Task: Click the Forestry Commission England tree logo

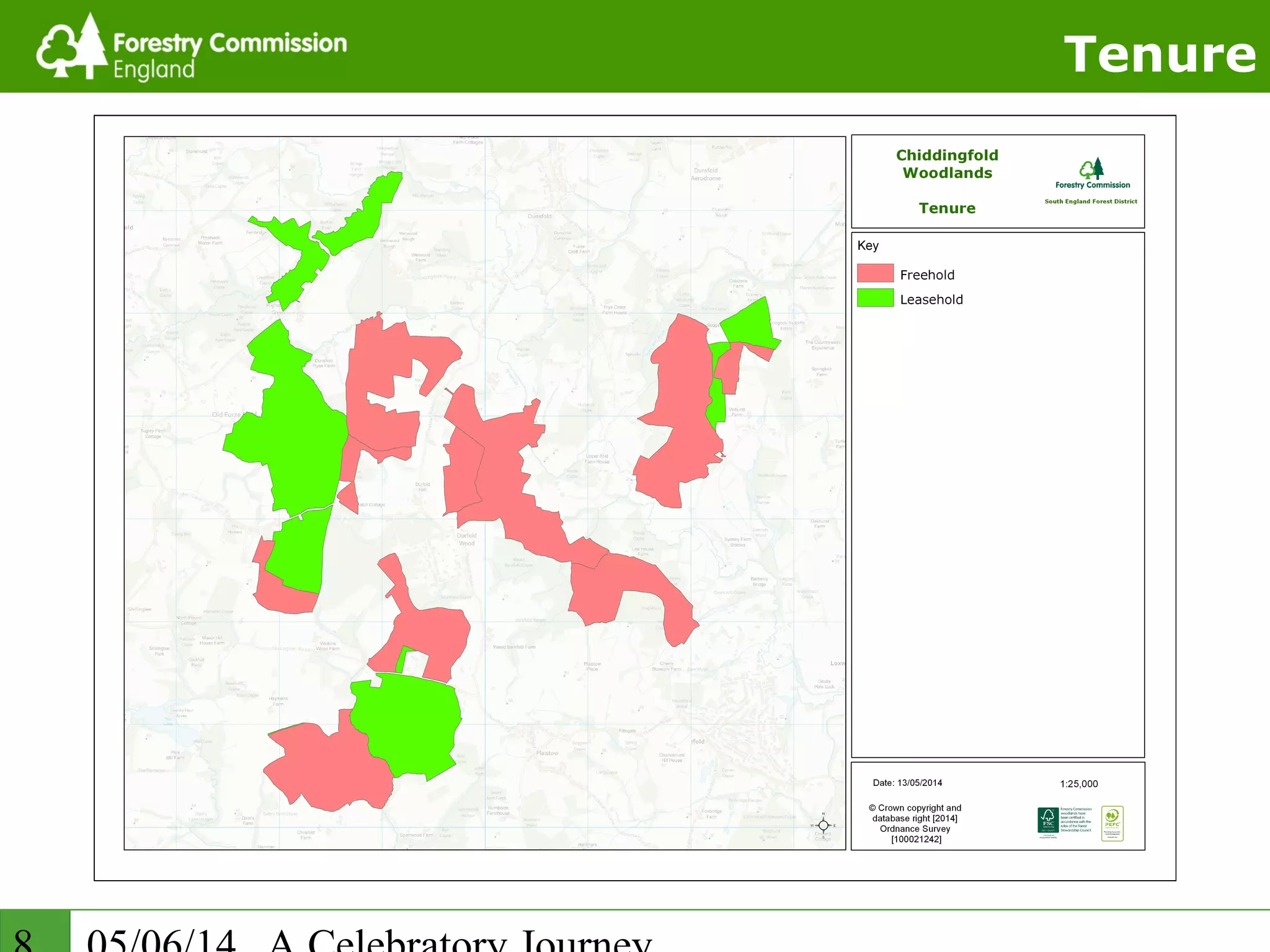Action: pyautogui.click(x=72, y=46)
